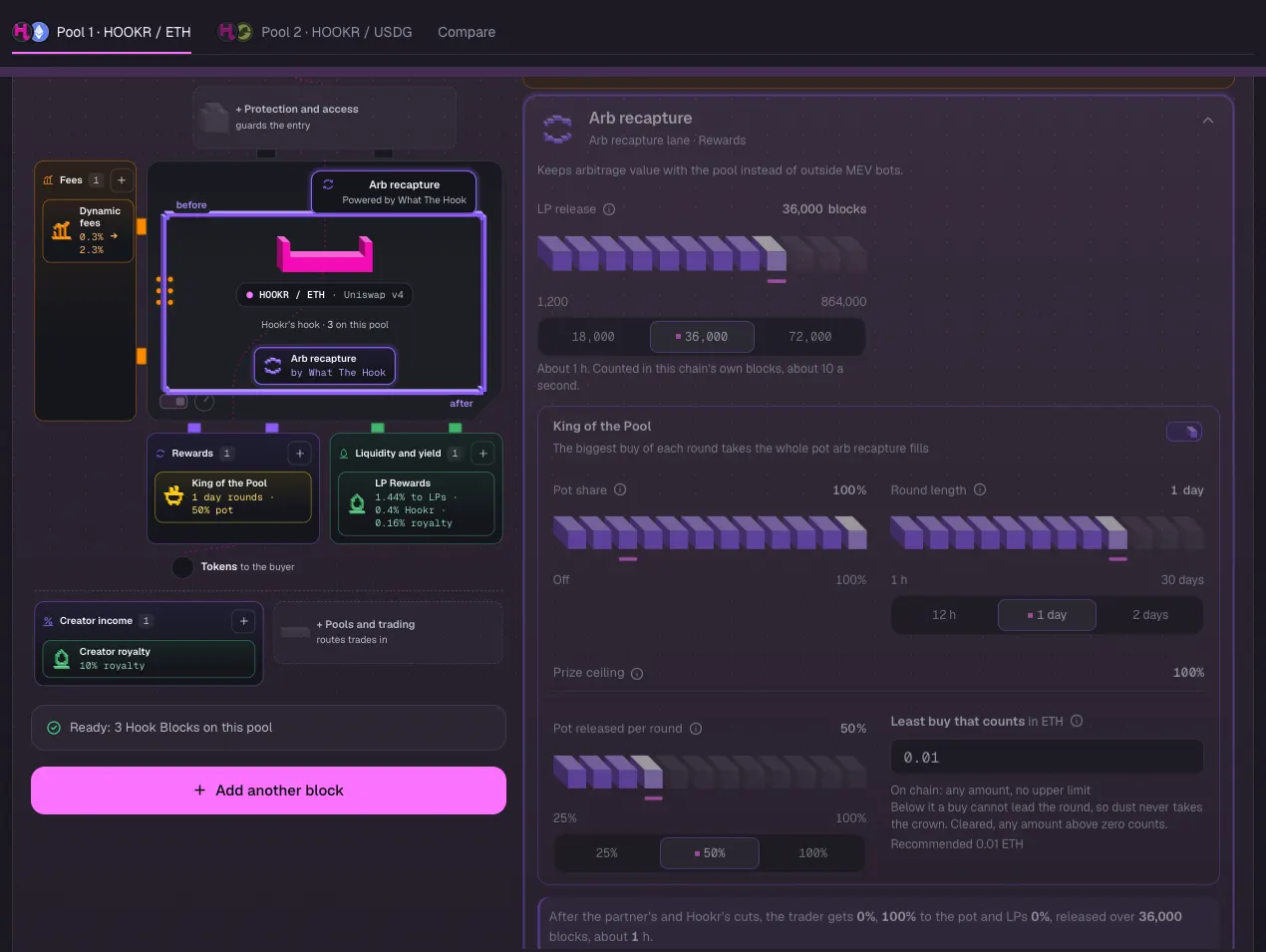Screen dimensions: 1266x952
Task: Click the King of the Pool crown icon
Action: tap(174, 495)
